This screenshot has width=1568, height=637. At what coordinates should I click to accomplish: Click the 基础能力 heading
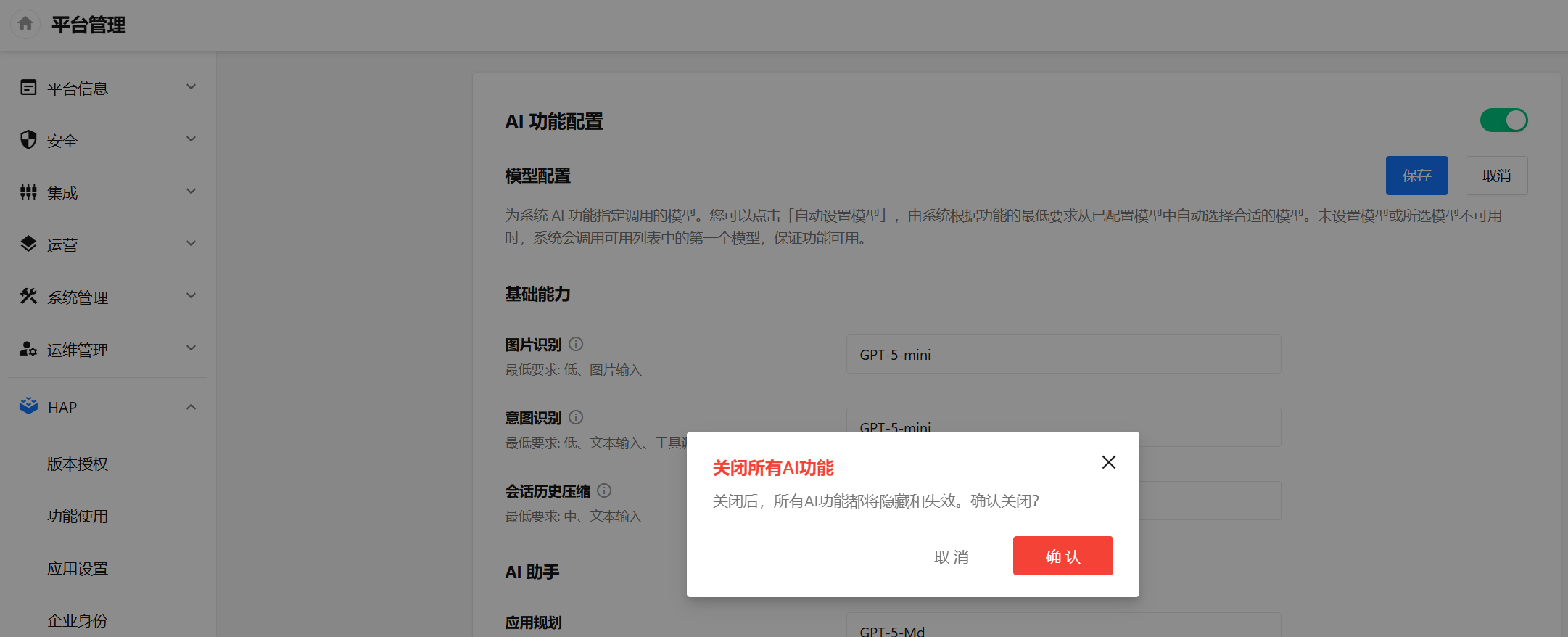537,294
